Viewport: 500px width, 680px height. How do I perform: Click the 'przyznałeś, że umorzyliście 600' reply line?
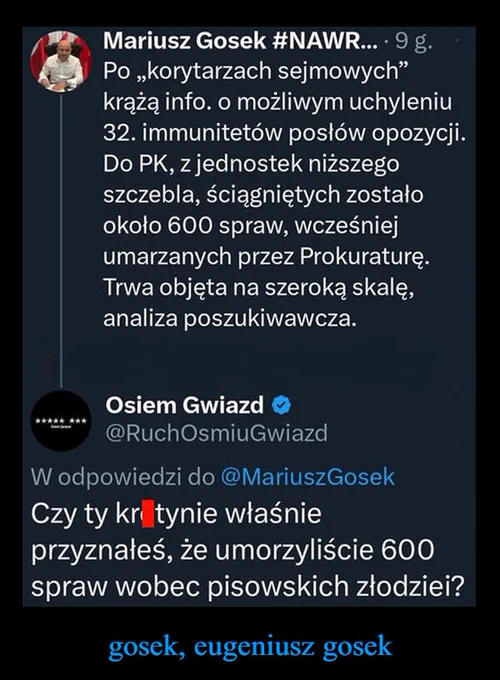[x=233, y=550]
